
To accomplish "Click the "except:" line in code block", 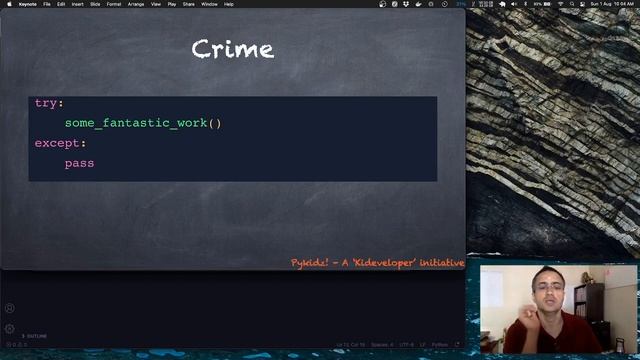I will pos(60,143).
